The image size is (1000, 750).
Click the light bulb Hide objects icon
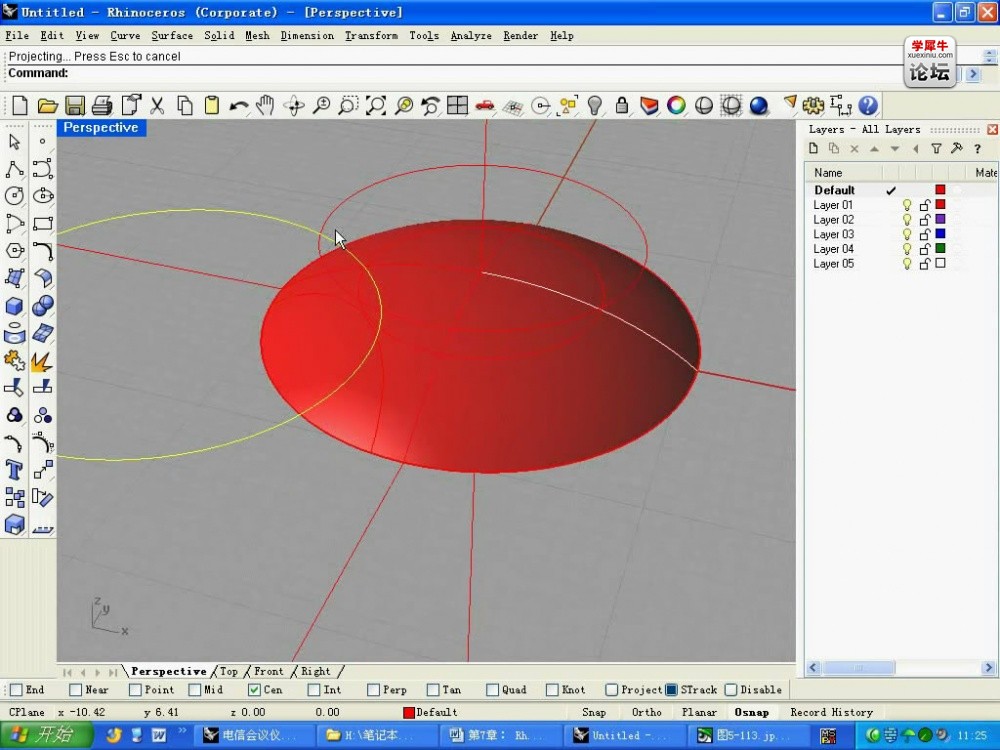click(594, 105)
